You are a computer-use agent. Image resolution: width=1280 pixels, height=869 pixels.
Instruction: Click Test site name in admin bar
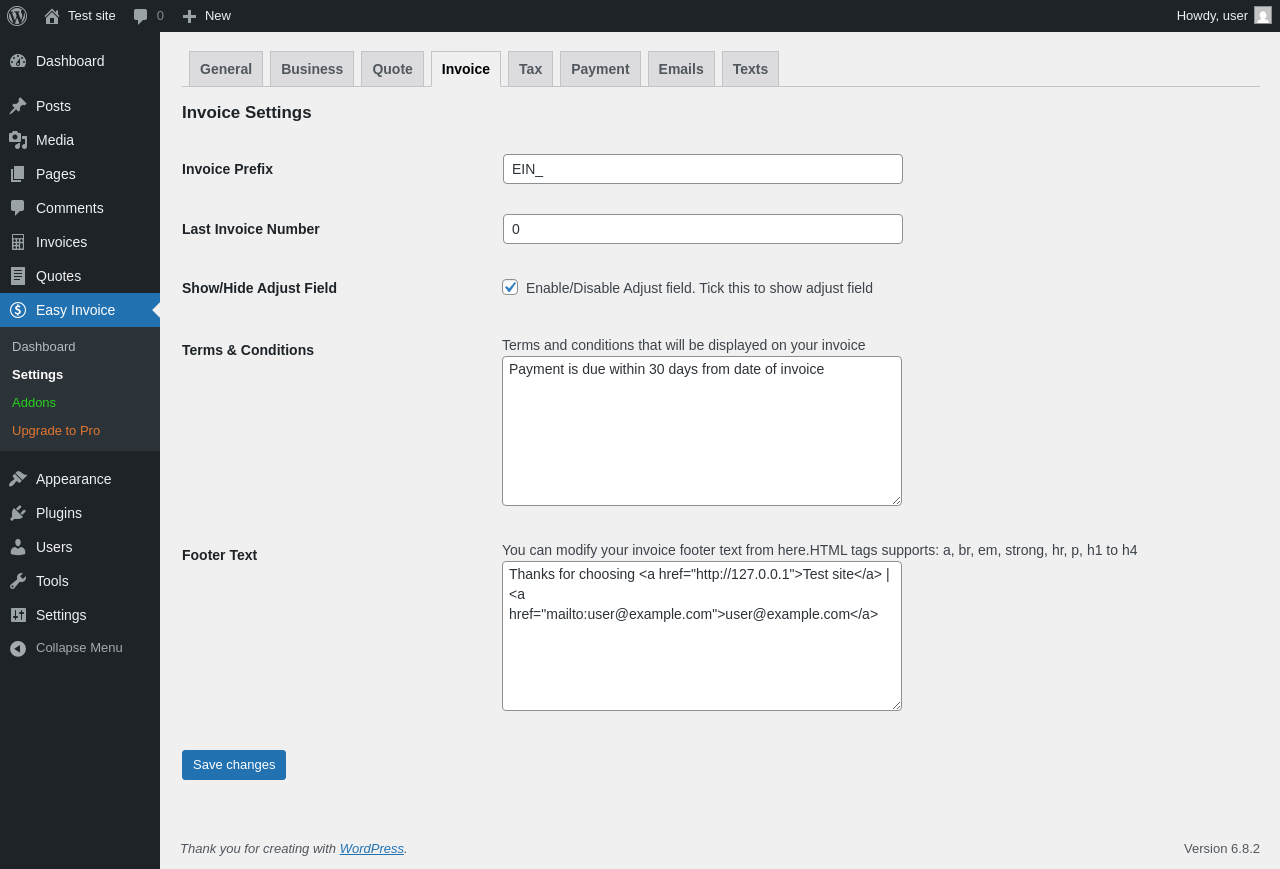92,16
